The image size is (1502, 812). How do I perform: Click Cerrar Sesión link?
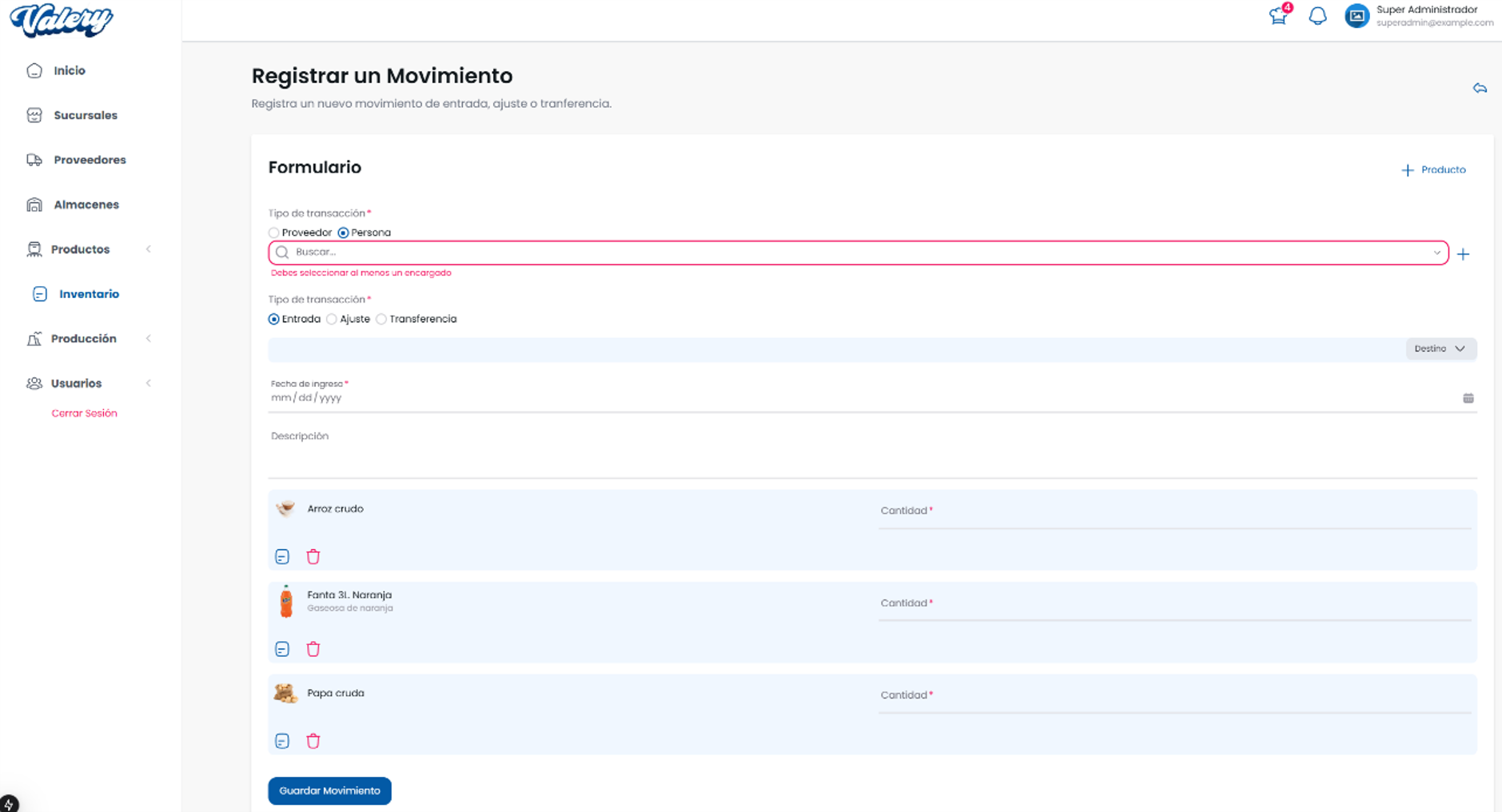pyautogui.click(x=84, y=413)
